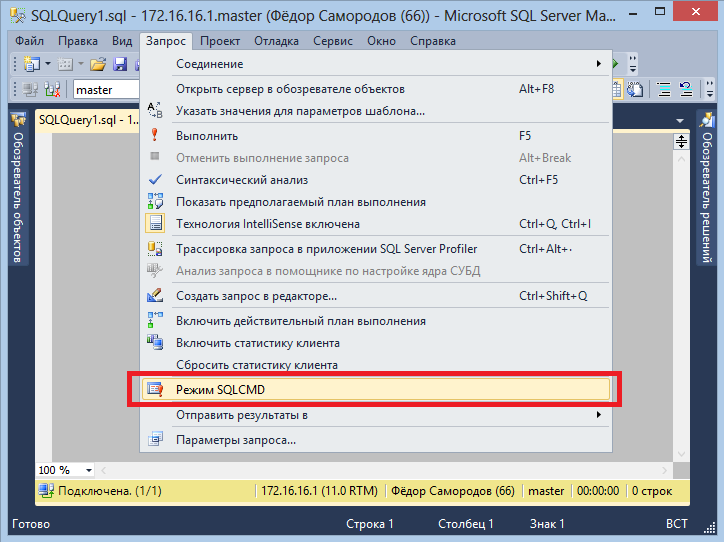The image size is (724, 542).
Task: Click the New Query toolbar icon
Action: (x=31, y=64)
